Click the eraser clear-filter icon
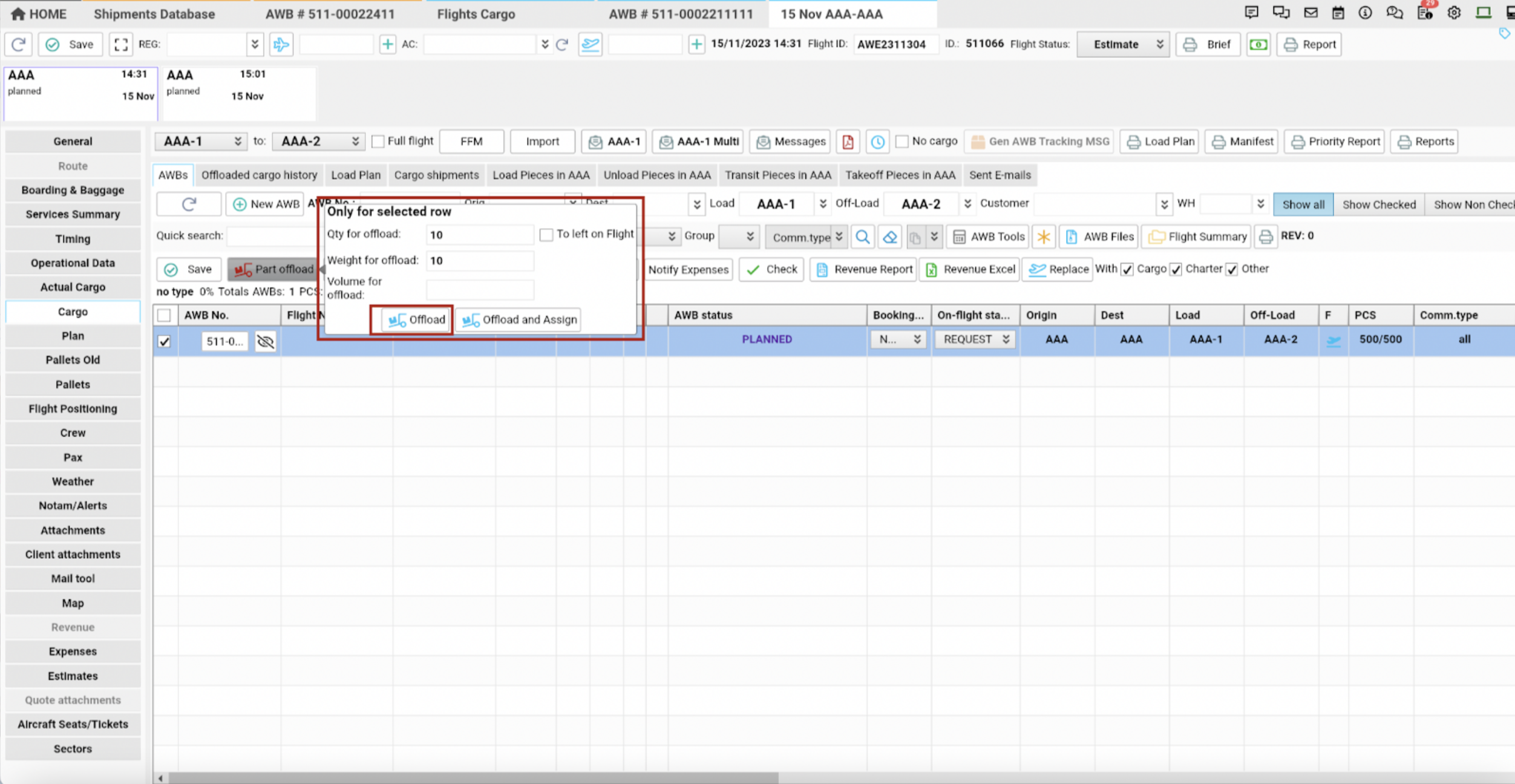The image size is (1515, 784). point(889,237)
